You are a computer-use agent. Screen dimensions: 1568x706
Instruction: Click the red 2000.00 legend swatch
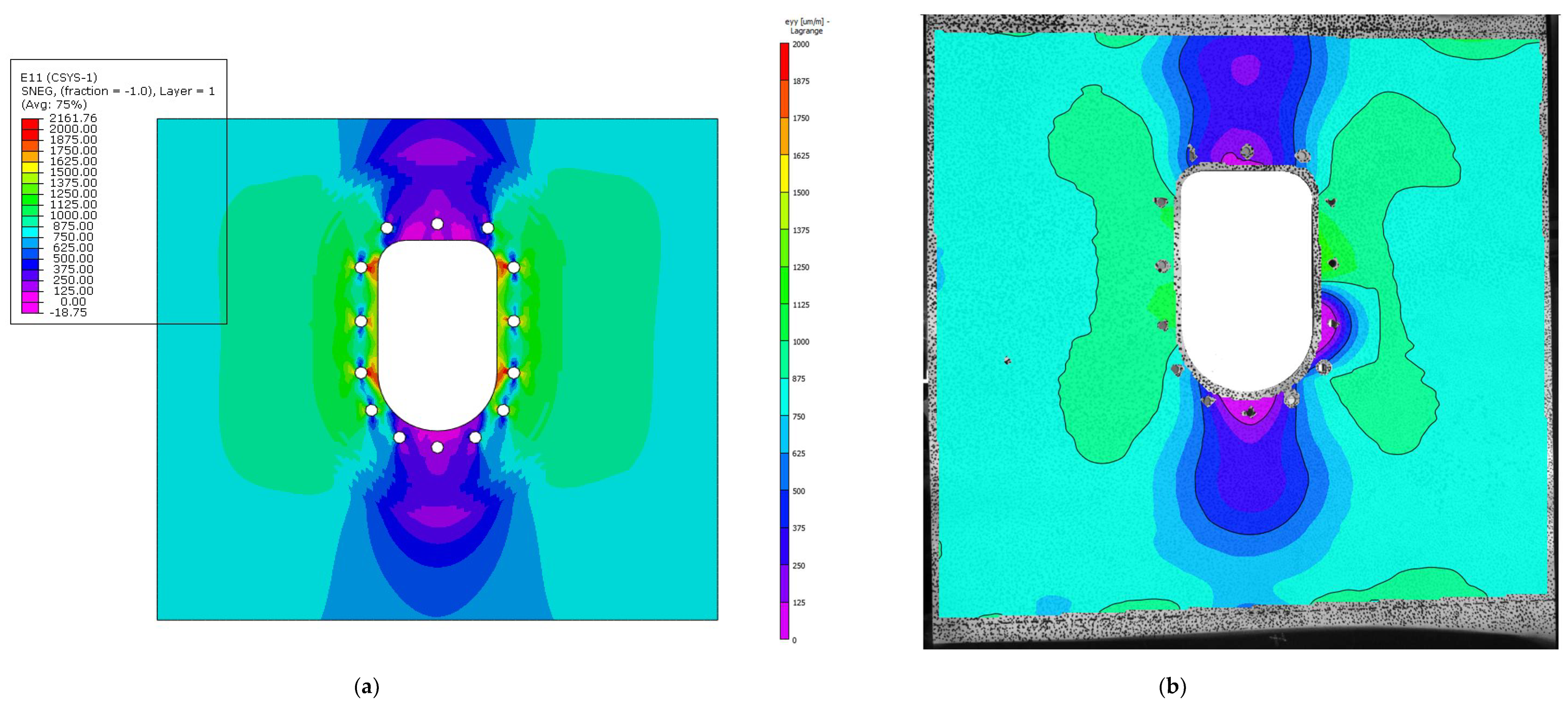point(30,129)
